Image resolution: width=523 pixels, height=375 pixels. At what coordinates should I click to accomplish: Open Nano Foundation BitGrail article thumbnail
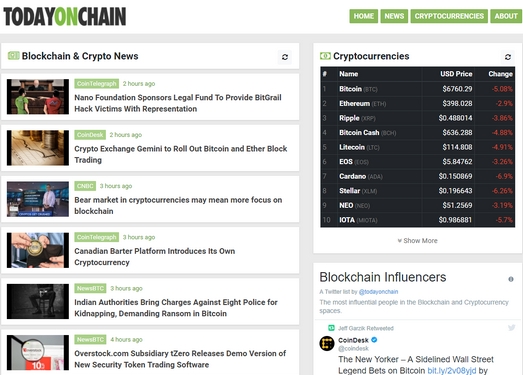tap(38, 96)
